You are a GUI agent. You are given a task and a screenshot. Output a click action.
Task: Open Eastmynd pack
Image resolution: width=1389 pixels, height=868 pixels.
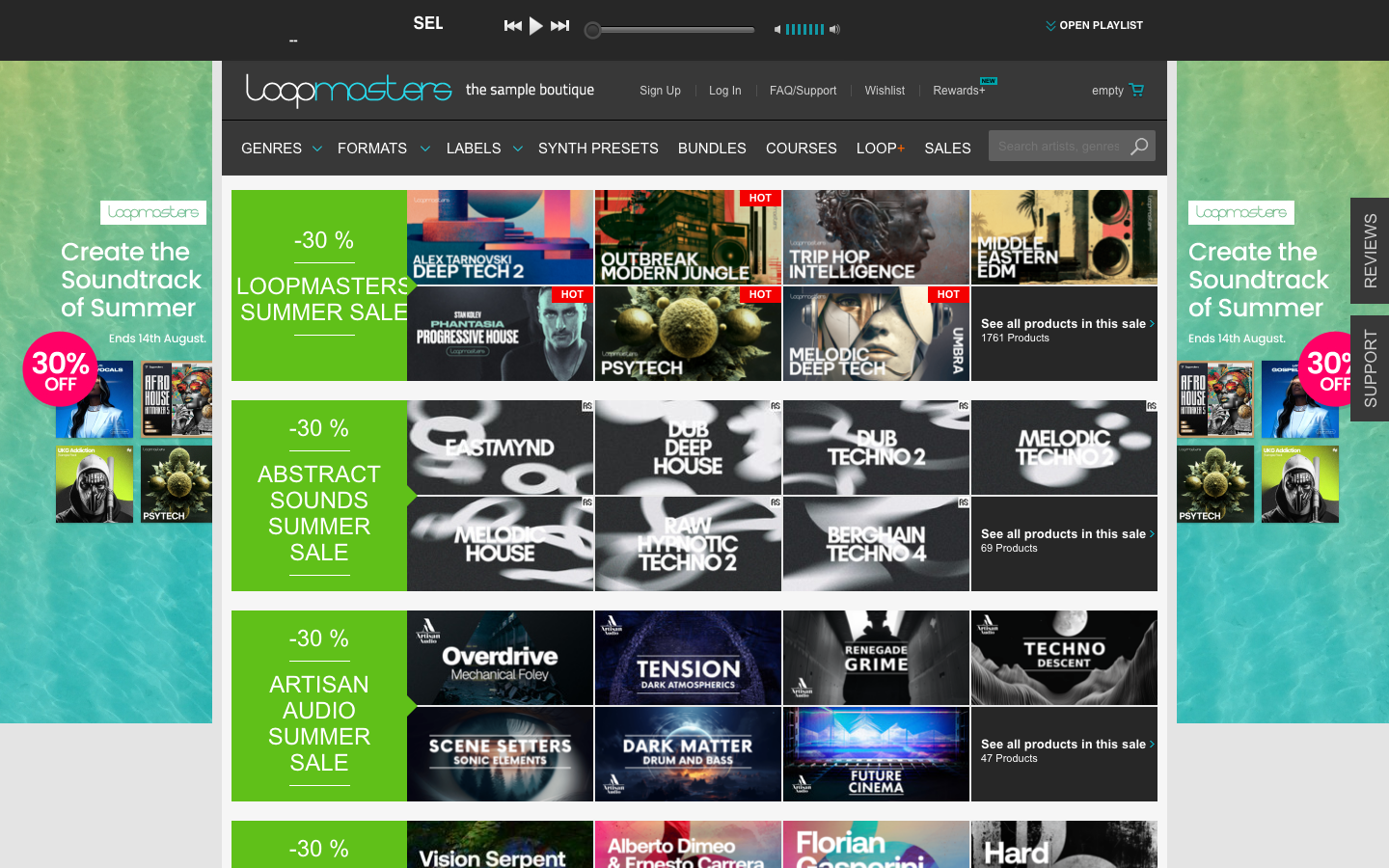[x=500, y=448]
